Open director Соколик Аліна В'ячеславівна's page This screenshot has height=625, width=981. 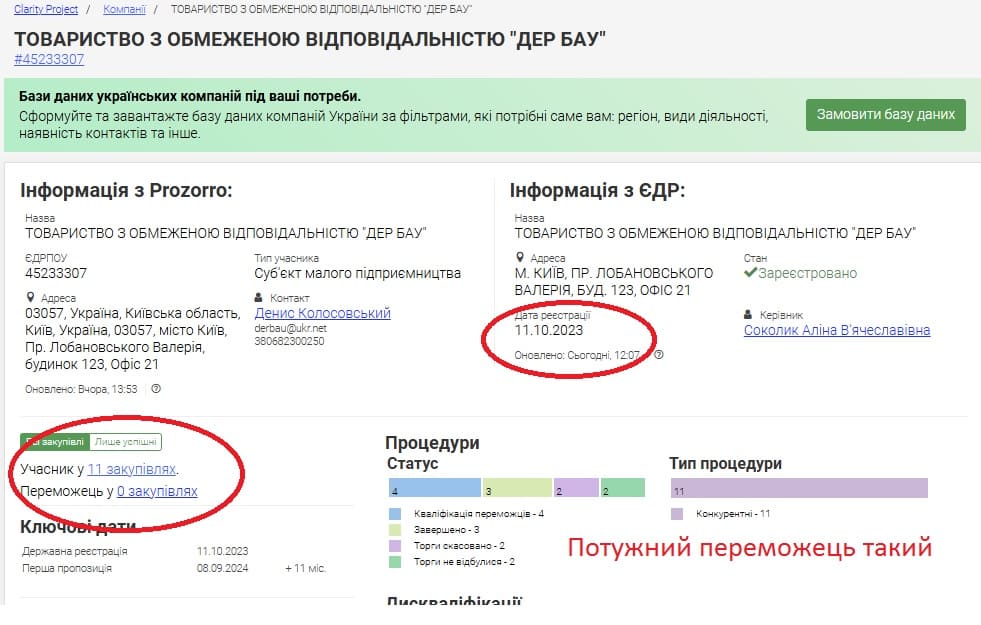tap(837, 330)
